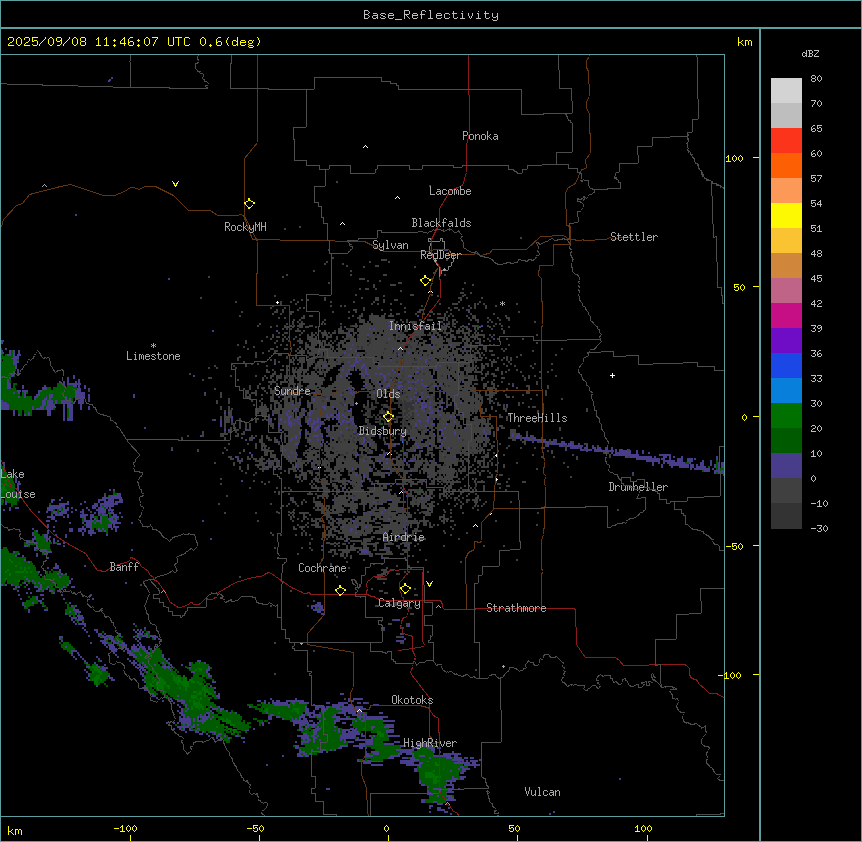The image size is (862, 842).
Task: Click the Blackfalds city label
Action: [x=441, y=223]
